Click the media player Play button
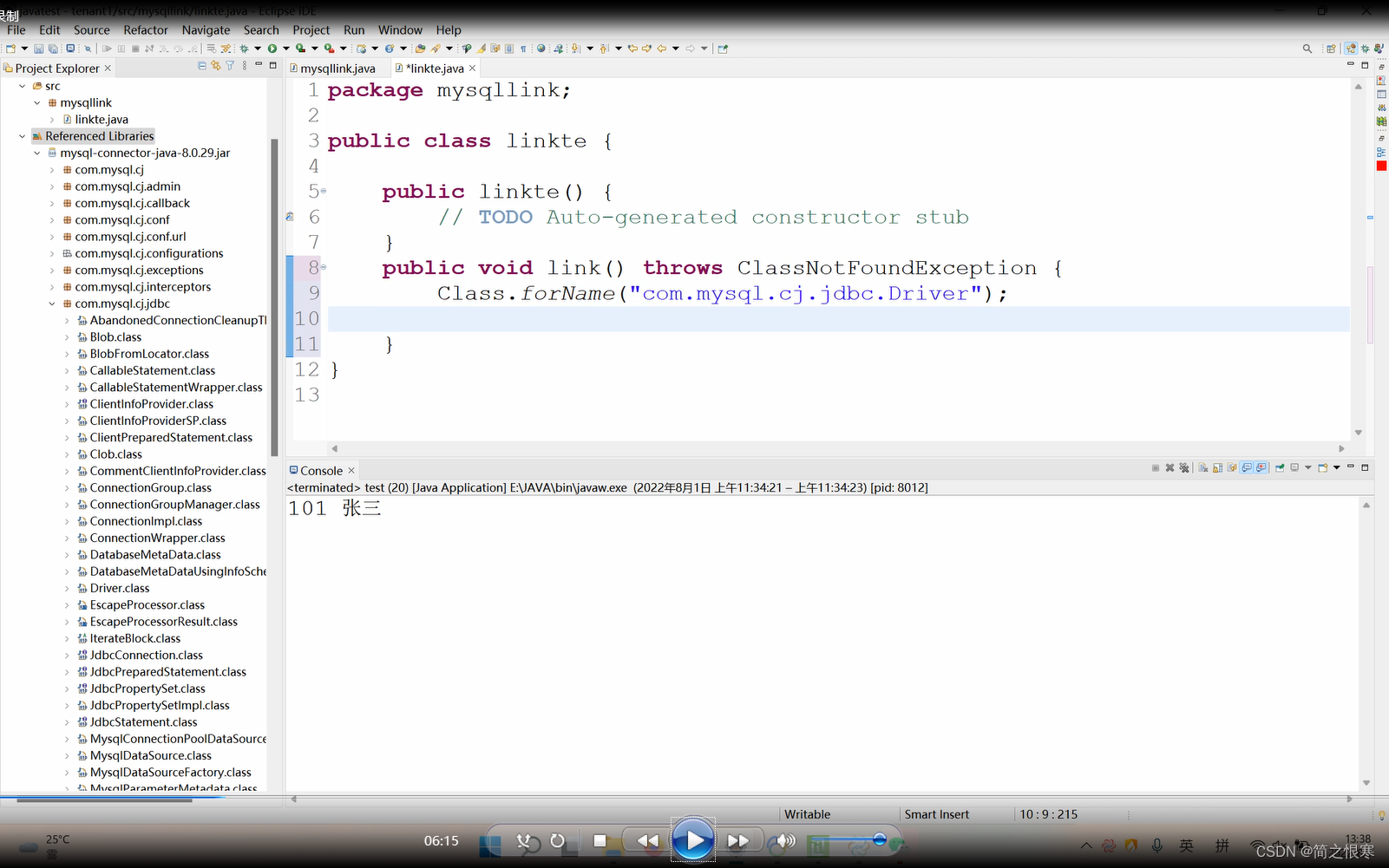Screen dimensions: 1389x868 (693, 839)
